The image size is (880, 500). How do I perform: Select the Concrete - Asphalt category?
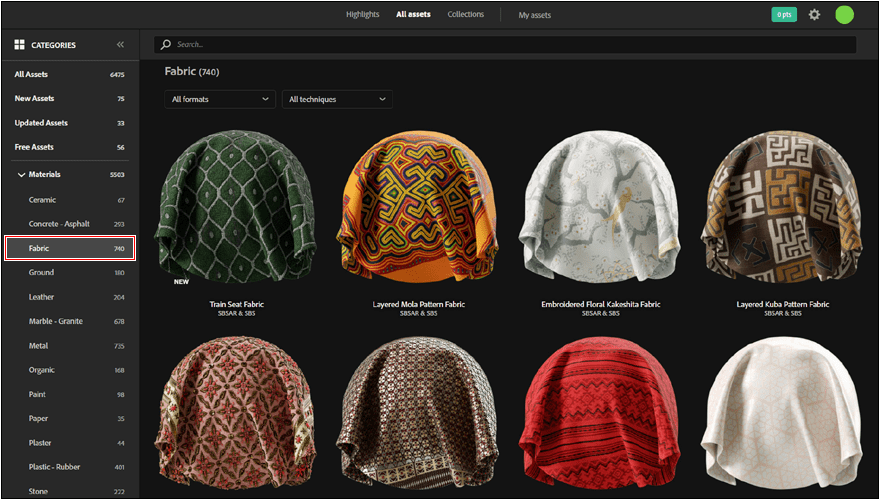coord(70,224)
